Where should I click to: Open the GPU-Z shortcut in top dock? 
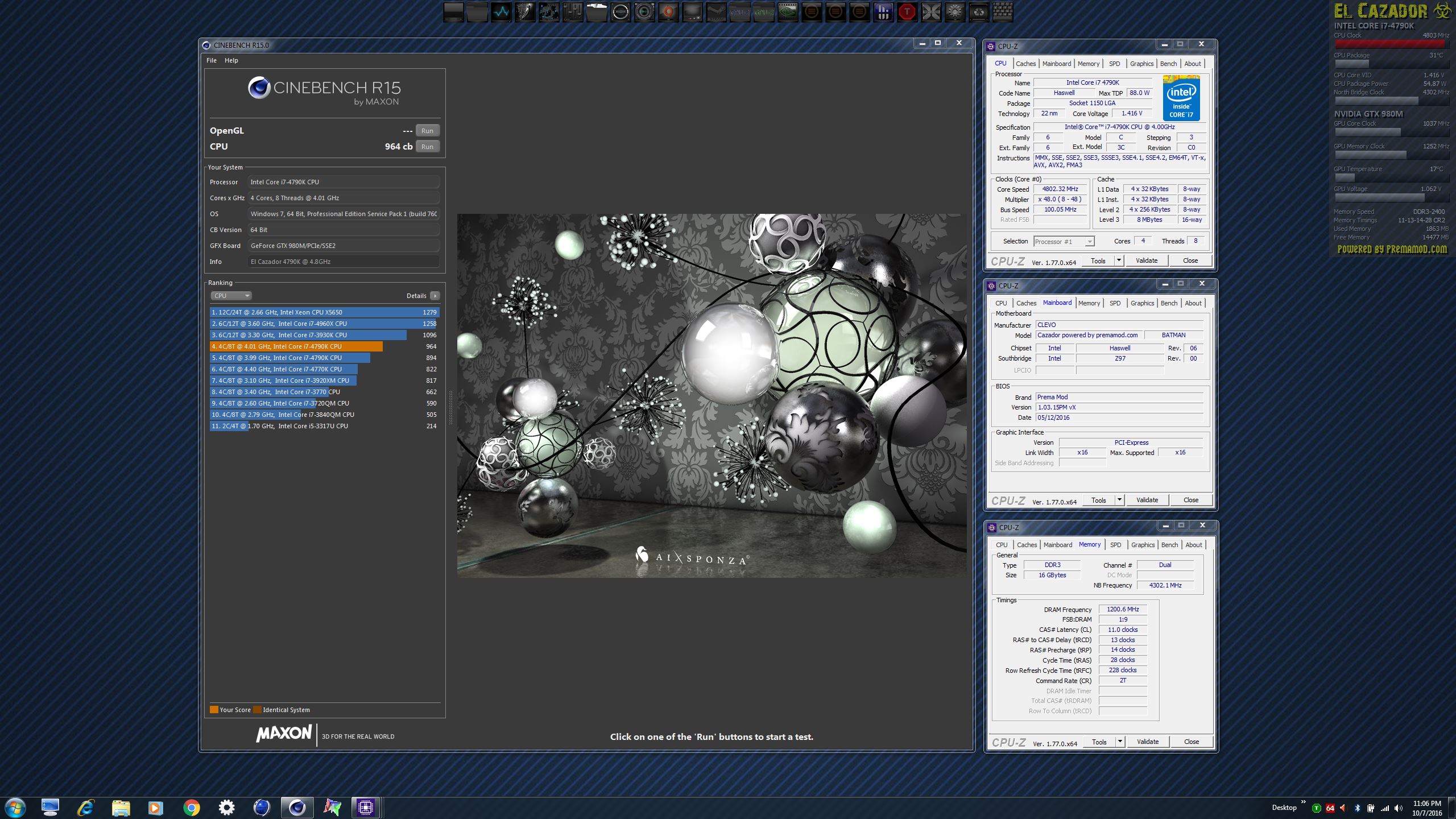tap(764, 12)
